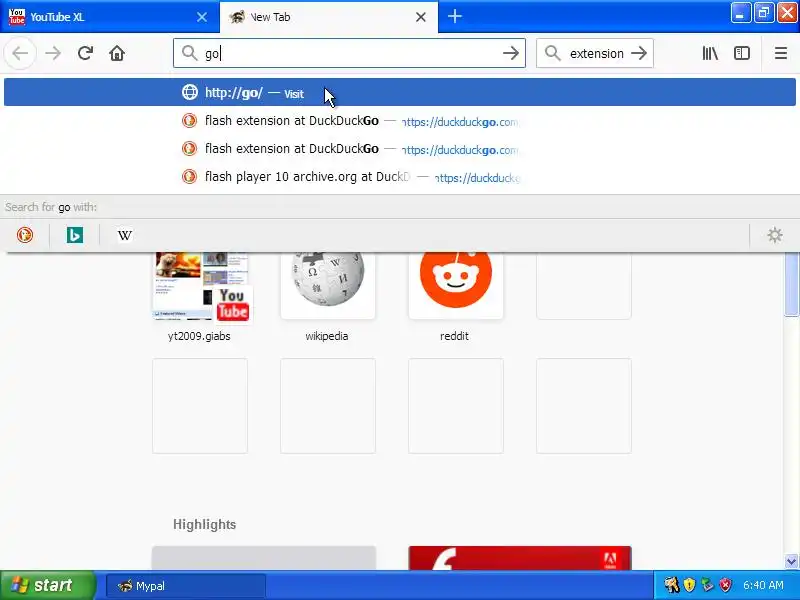Click the yellow shield tray icon
This screenshot has width=800, height=600.
689,585
